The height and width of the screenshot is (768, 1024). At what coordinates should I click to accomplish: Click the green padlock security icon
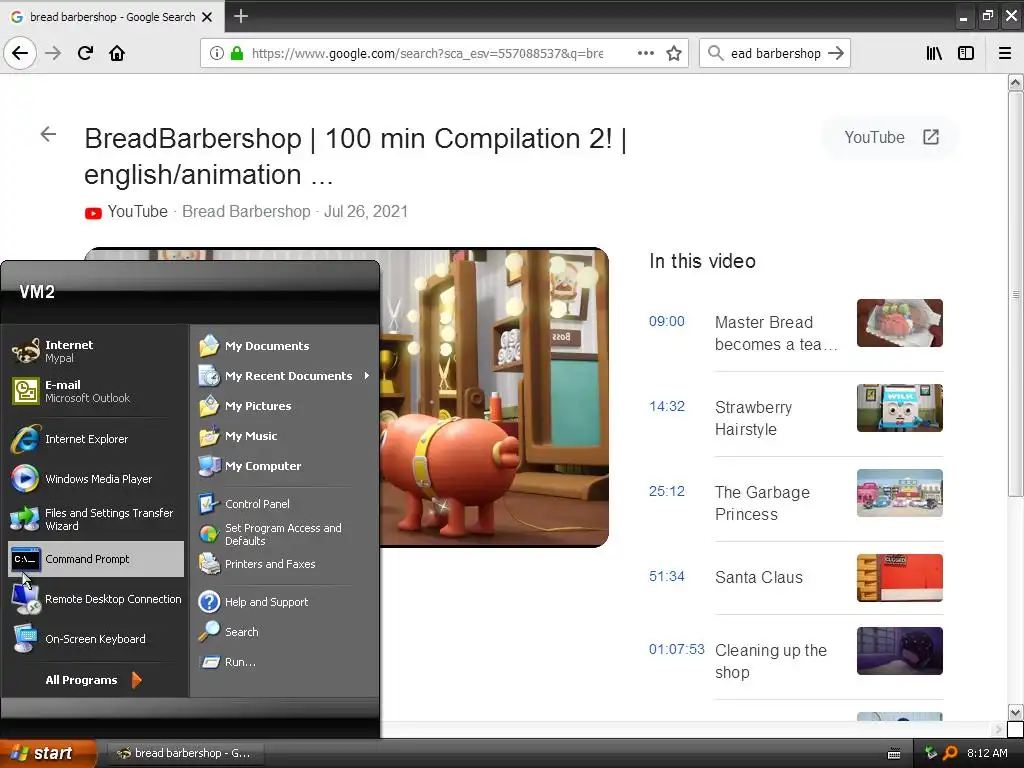pyautogui.click(x=237, y=53)
